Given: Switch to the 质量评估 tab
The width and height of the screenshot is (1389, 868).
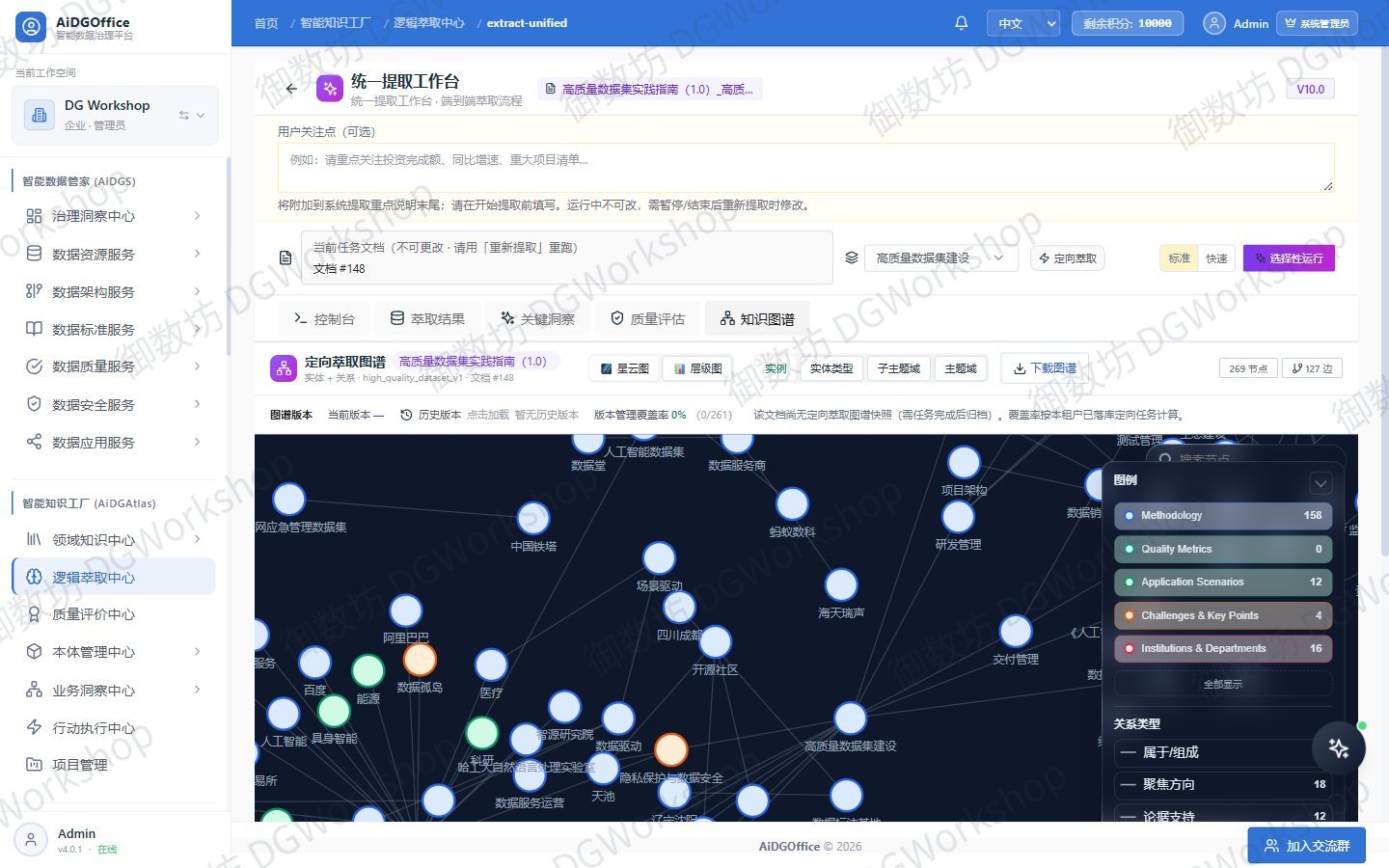Looking at the screenshot, I should pyautogui.click(x=648, y=319).
